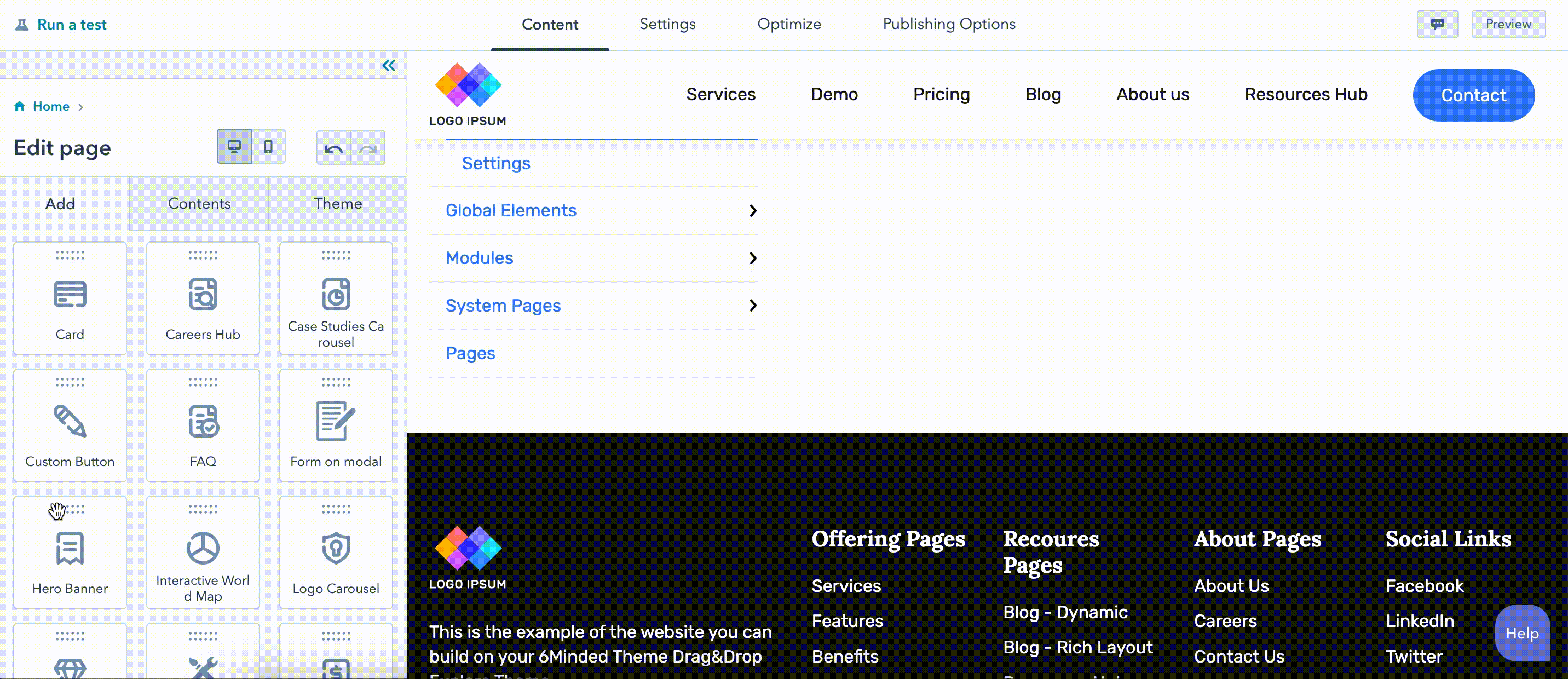
Task: Click the Card module drag handle dots
Action: pyautogui.click(x=70, y=255)
